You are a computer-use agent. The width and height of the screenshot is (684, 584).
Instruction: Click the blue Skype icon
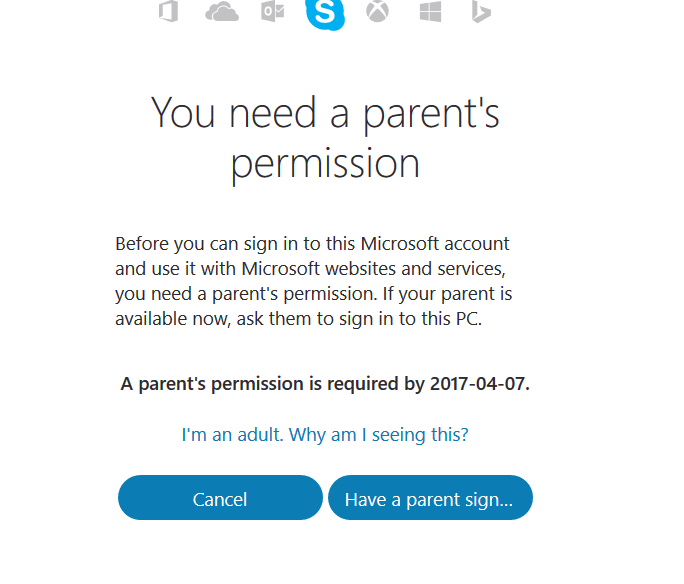(x=325, y=13)
